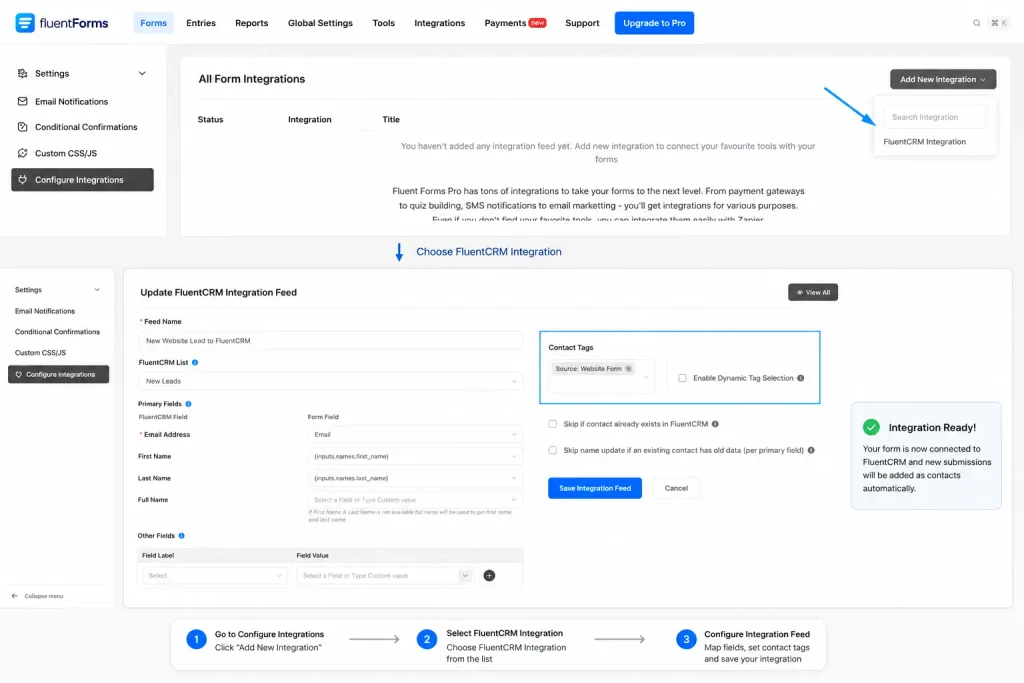Click the Feed Name input field
1024x683 pixels.
[330, 340]
